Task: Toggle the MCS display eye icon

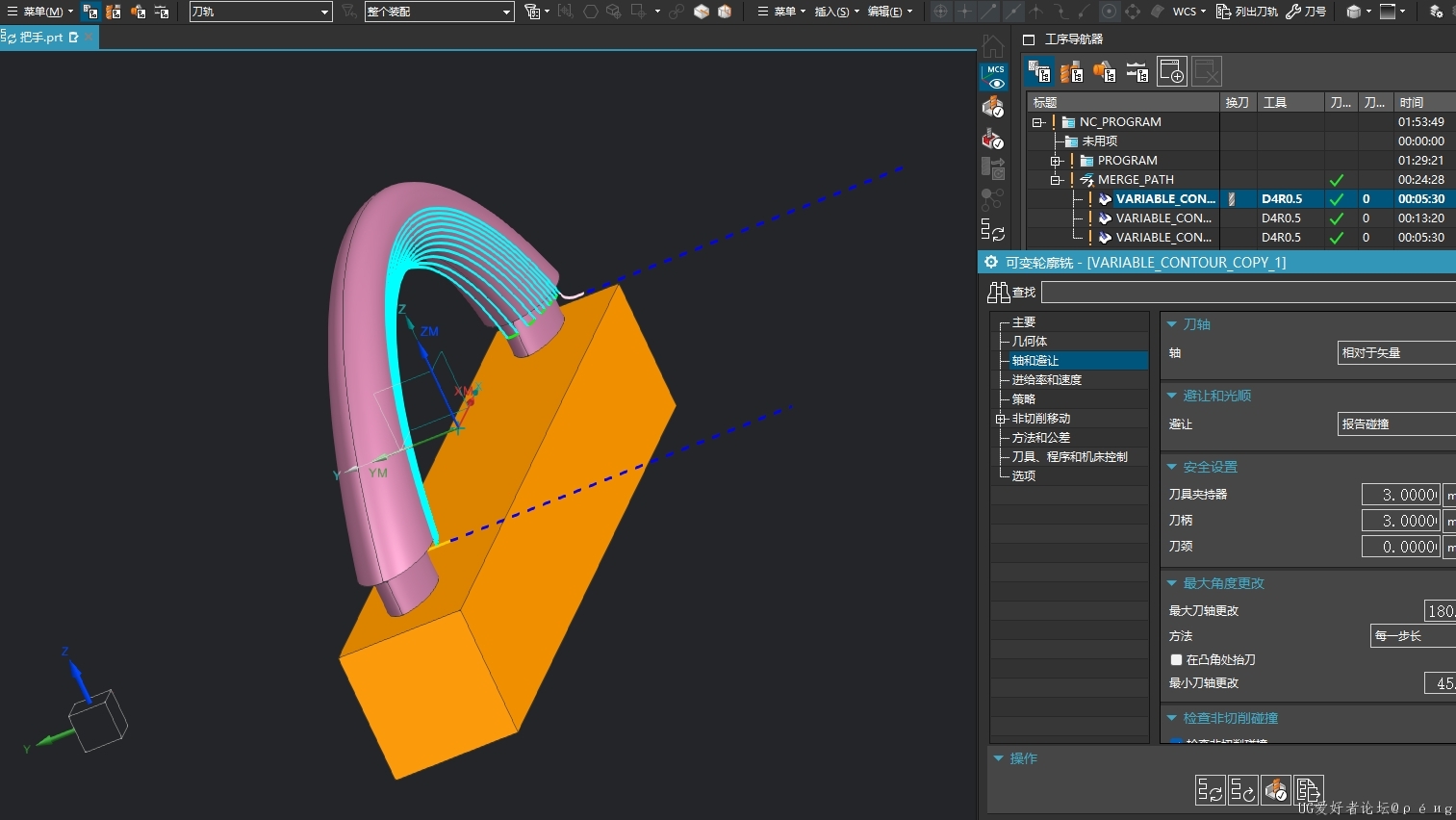Action: [994, 77]
